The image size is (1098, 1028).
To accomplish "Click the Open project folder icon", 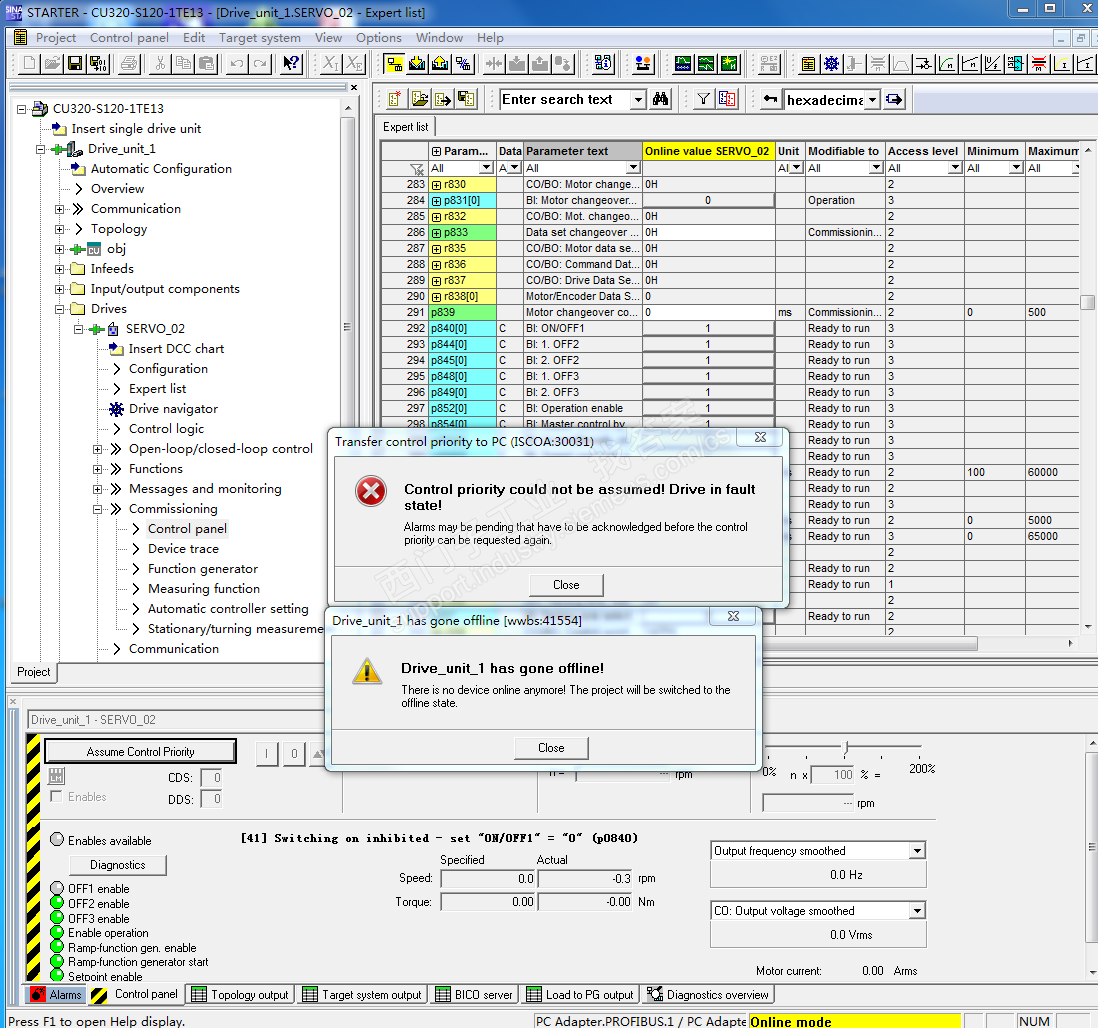I will tap(52, 64).
